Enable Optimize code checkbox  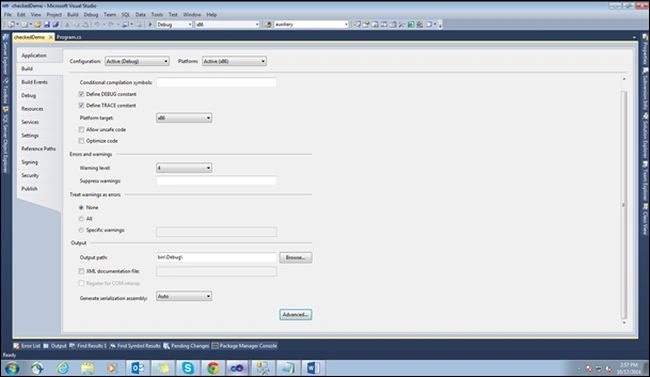click(81, 141)
